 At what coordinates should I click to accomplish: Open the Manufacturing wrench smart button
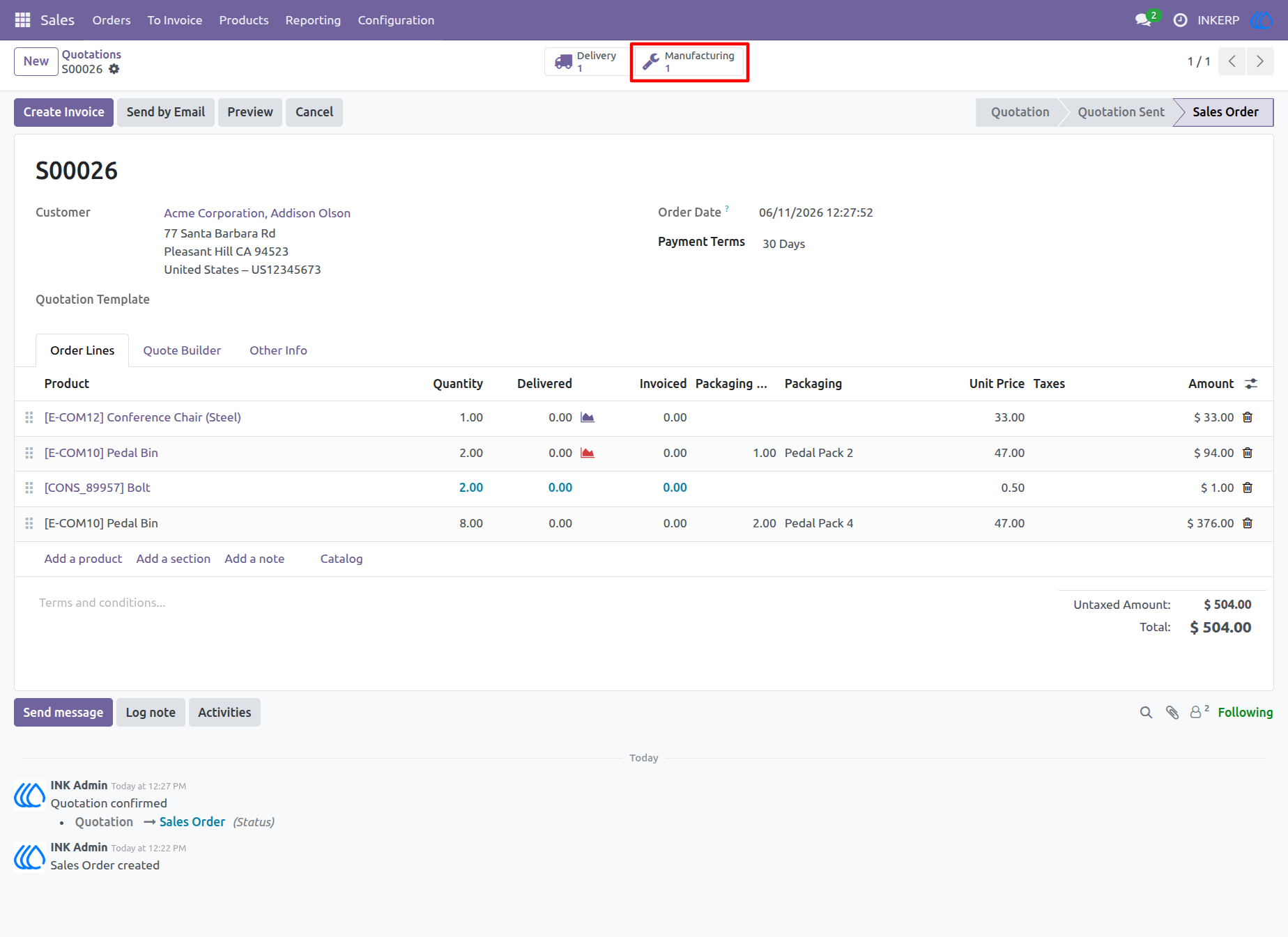click(x=689, y=62)
